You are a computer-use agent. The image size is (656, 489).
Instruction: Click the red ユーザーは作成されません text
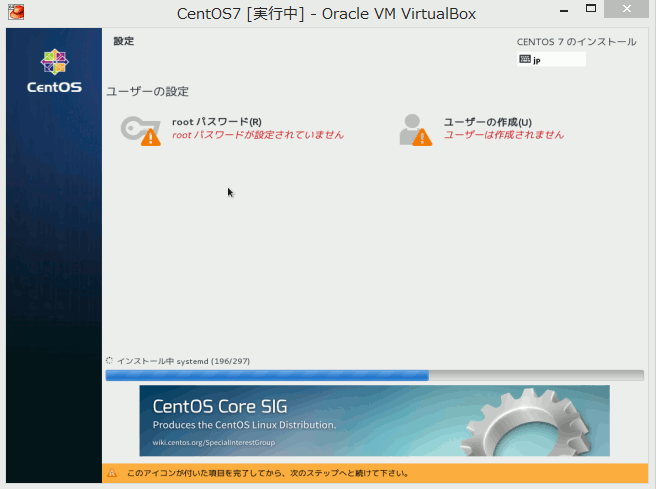(x=503, y=135)
